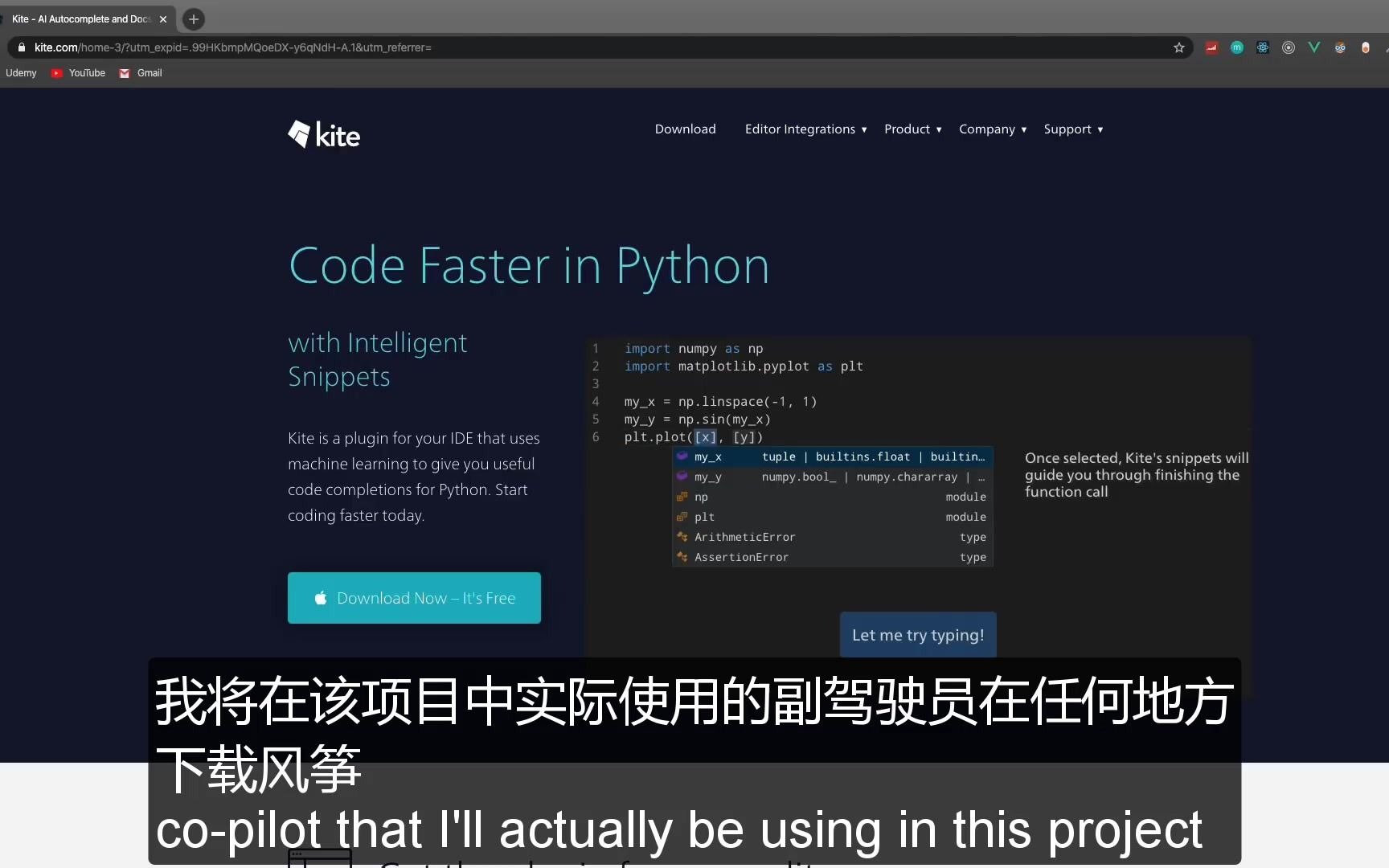Select the AssertionError completion suggestion
The width and height of the screenshot is (1389, 868).
click(x=740, y=557)
